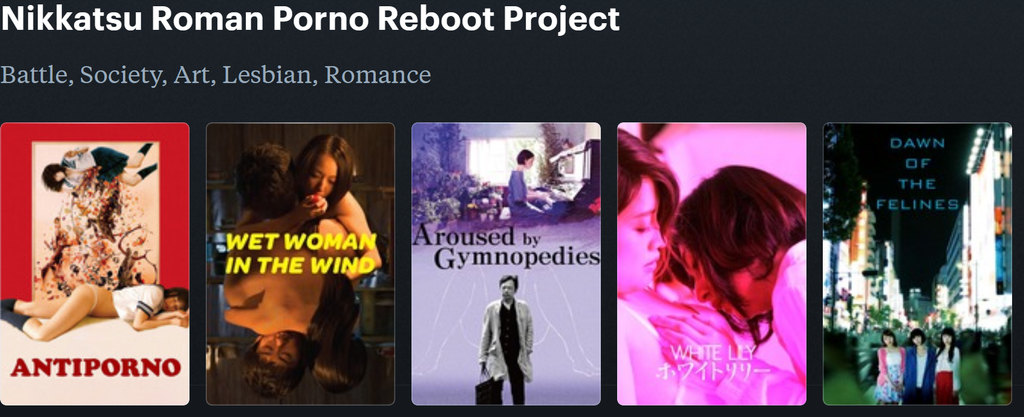Open the Antiporno movie poster

(x=95, y=264)
